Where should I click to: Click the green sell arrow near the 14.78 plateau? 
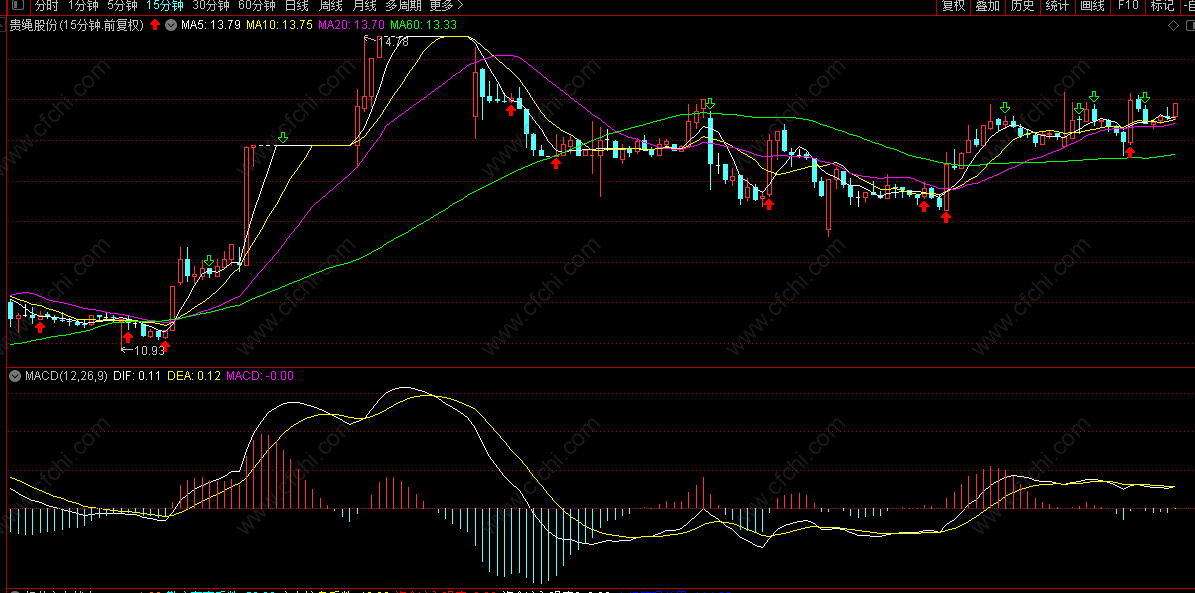(x=283, y=137)
